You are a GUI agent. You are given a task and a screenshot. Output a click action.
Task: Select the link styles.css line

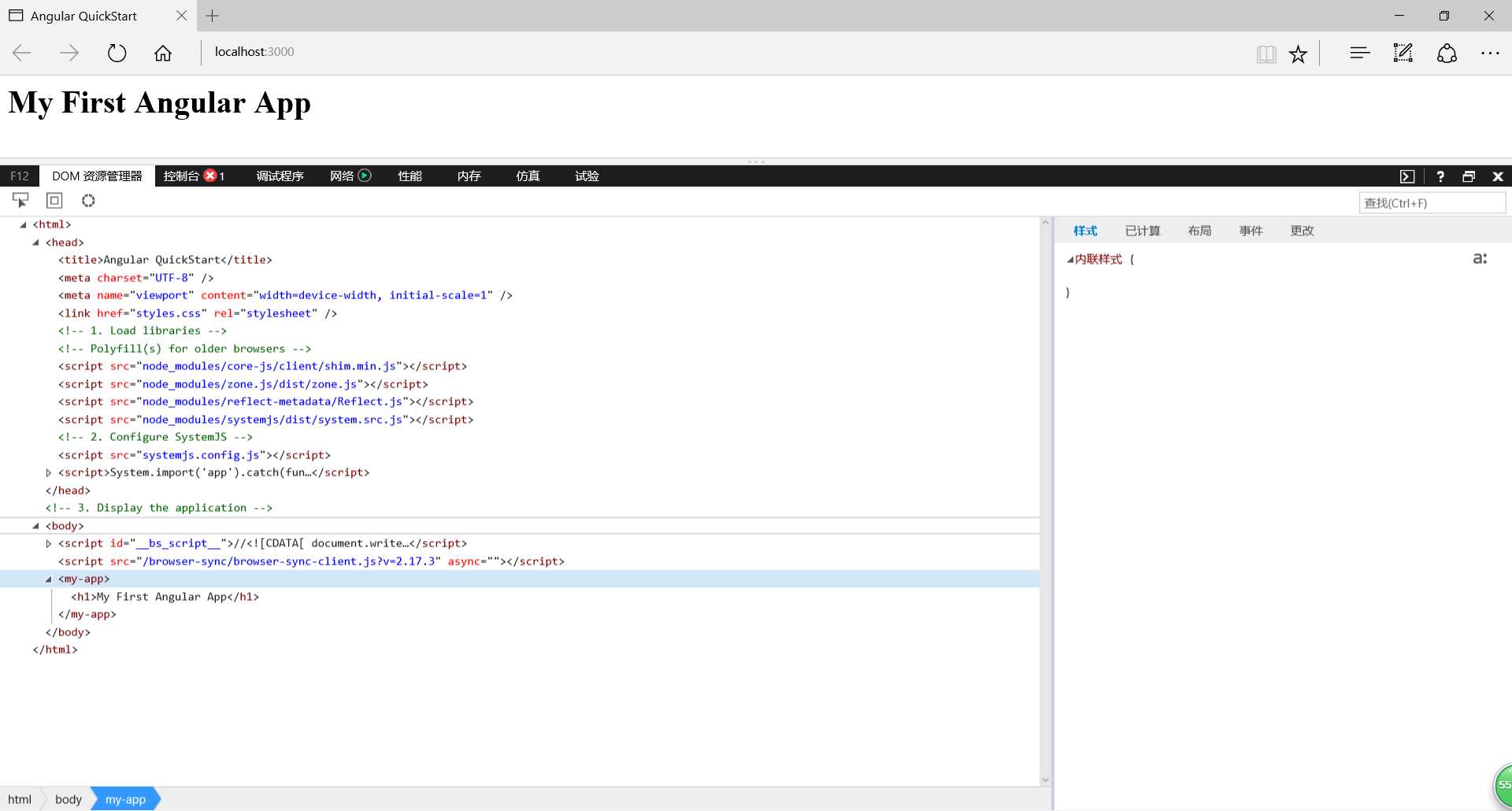(197, 313)
